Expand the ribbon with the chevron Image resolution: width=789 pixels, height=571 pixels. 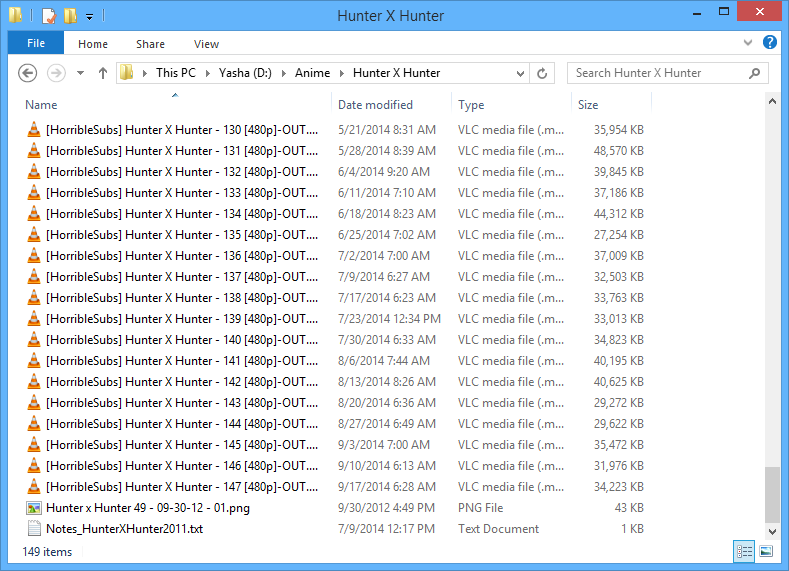click(x=748, y=44)
